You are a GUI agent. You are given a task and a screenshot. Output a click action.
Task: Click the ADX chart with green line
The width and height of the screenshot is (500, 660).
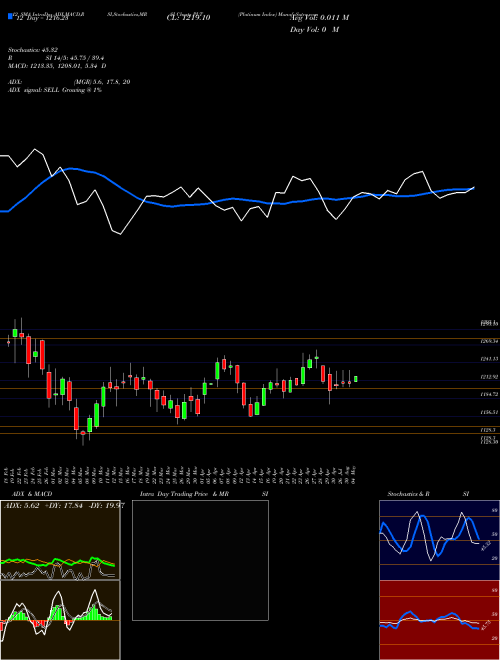click(x=60, y=540)
